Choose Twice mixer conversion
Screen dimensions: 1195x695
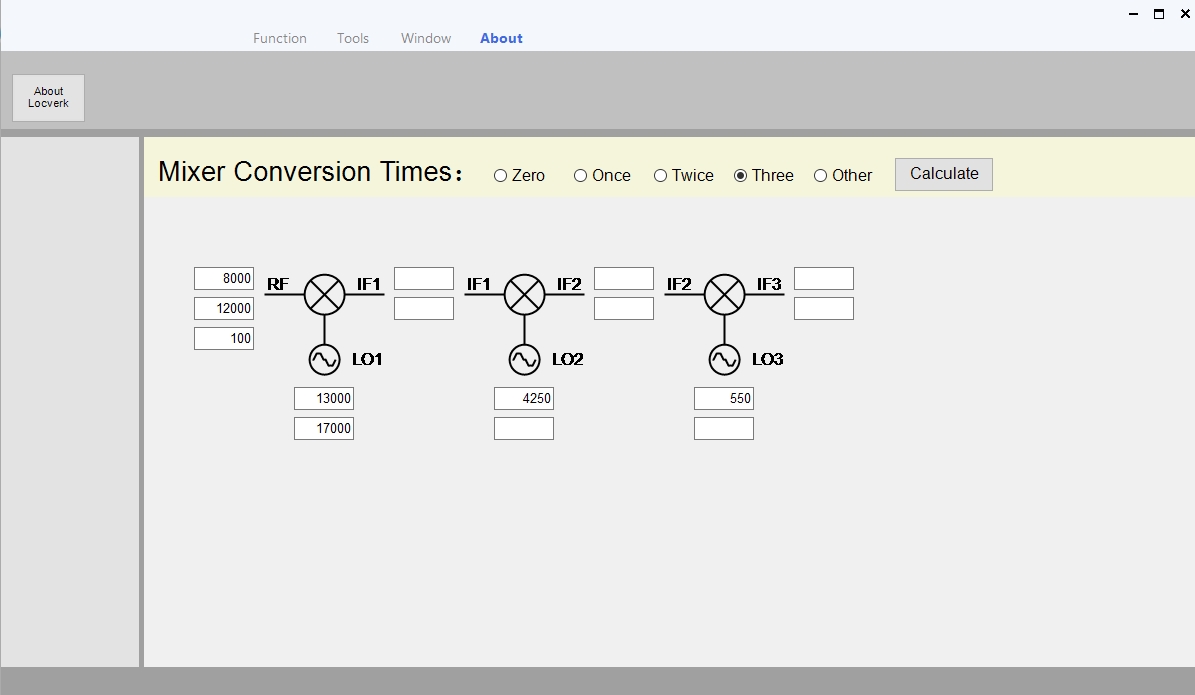[x=661, y=176]
